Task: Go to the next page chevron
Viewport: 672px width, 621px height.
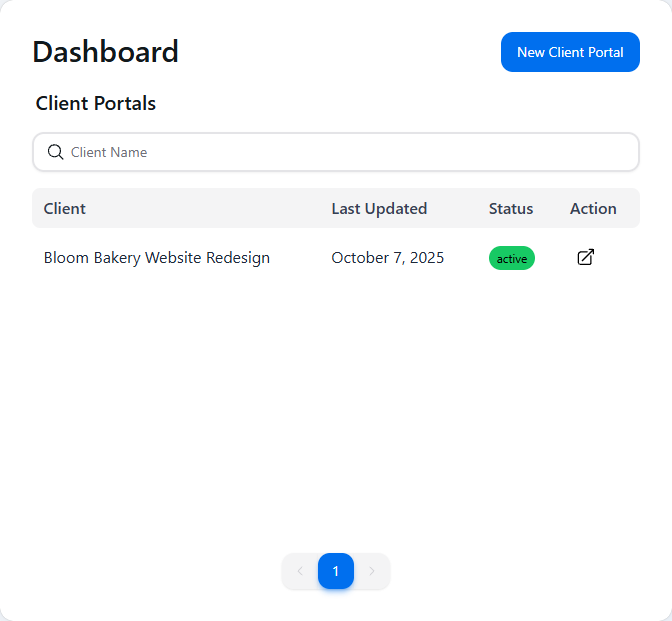Action: click(372, 571)
